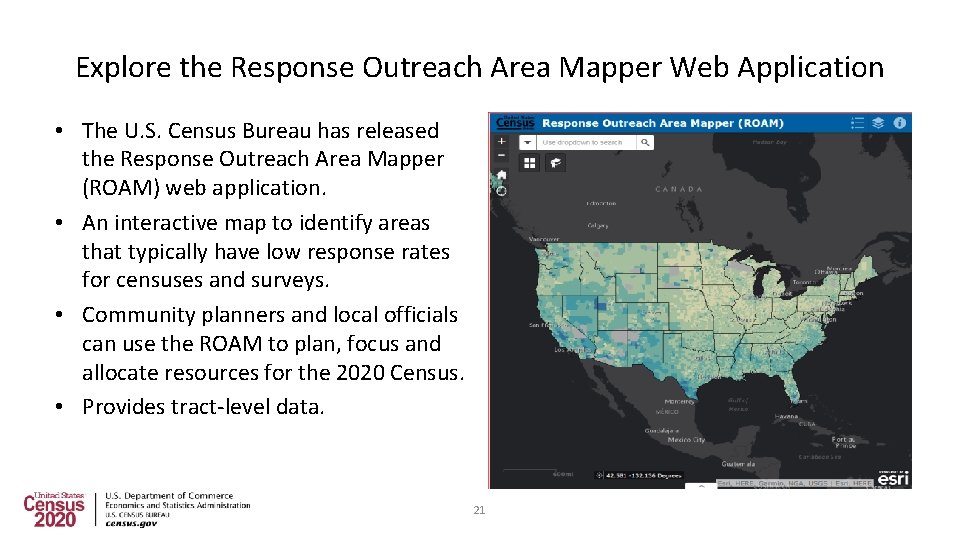Click the coordinates '42.581 -132.156 Degrees' readout

click(x=643, y=475)
